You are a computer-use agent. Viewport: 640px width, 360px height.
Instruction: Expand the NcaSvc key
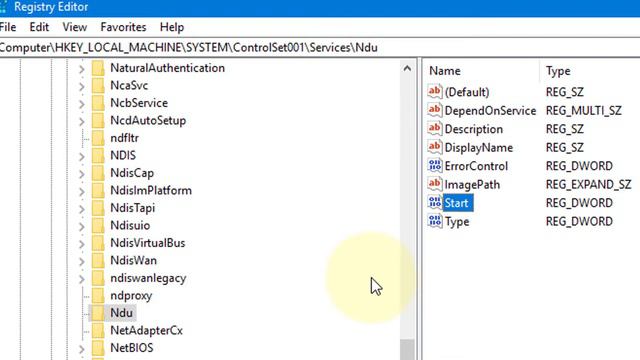(x=82, y=87)
